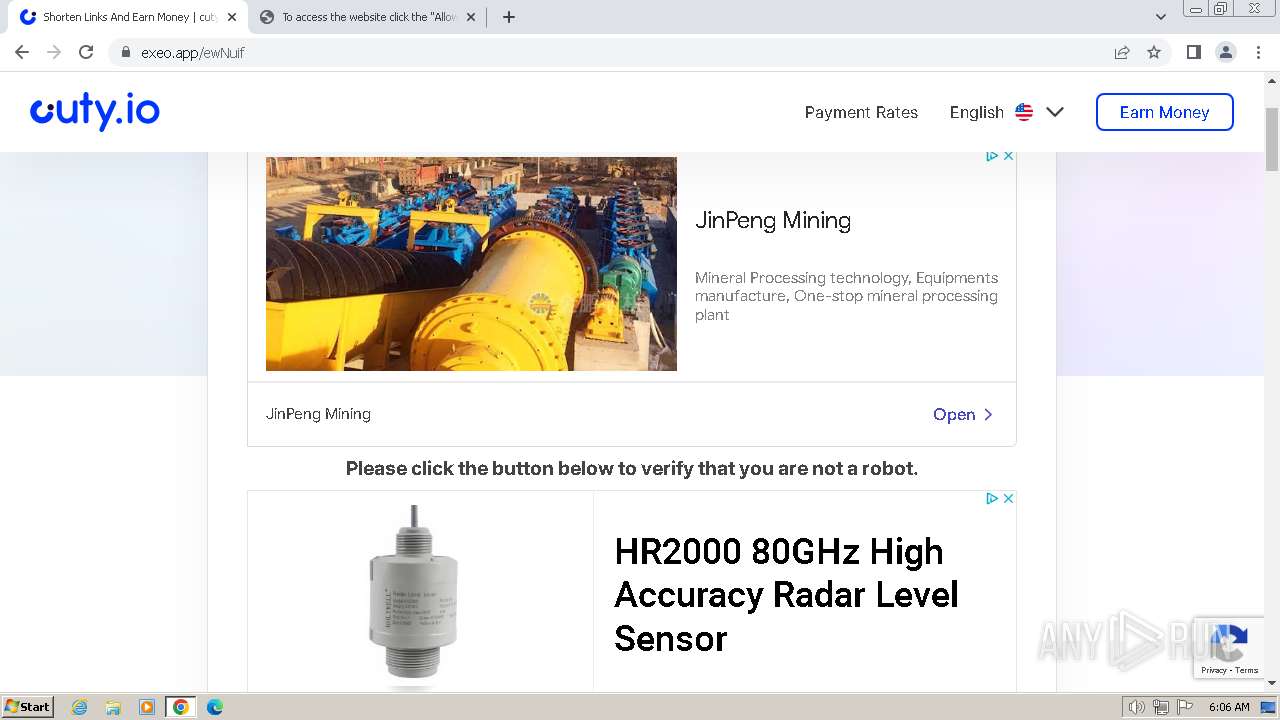Bookmark this page with the star icon

[1154, 52]
